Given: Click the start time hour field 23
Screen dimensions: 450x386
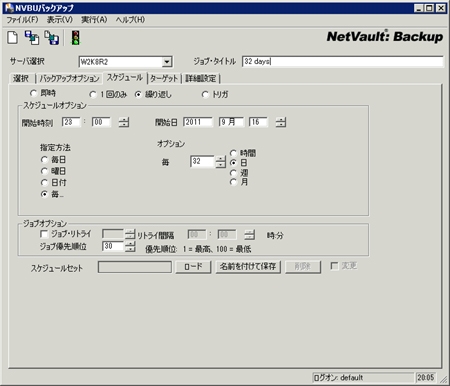Looking at the screenshot, I should click(x=71, y=122).
